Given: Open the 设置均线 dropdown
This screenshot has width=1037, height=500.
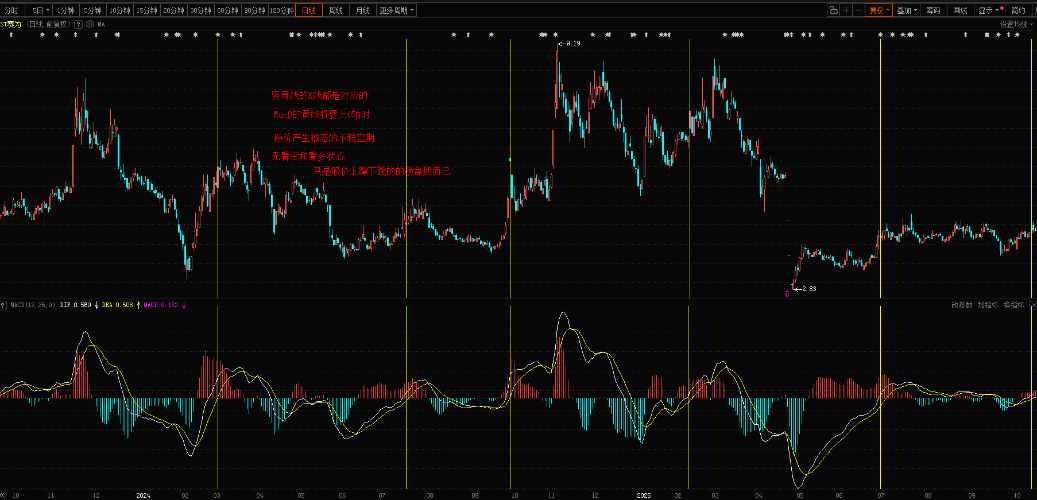Looking at the screenshot, I should 1018,24.
